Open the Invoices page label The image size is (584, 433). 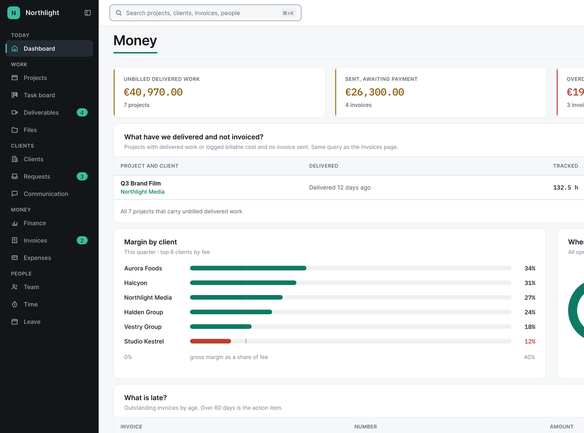coord(35,241)
